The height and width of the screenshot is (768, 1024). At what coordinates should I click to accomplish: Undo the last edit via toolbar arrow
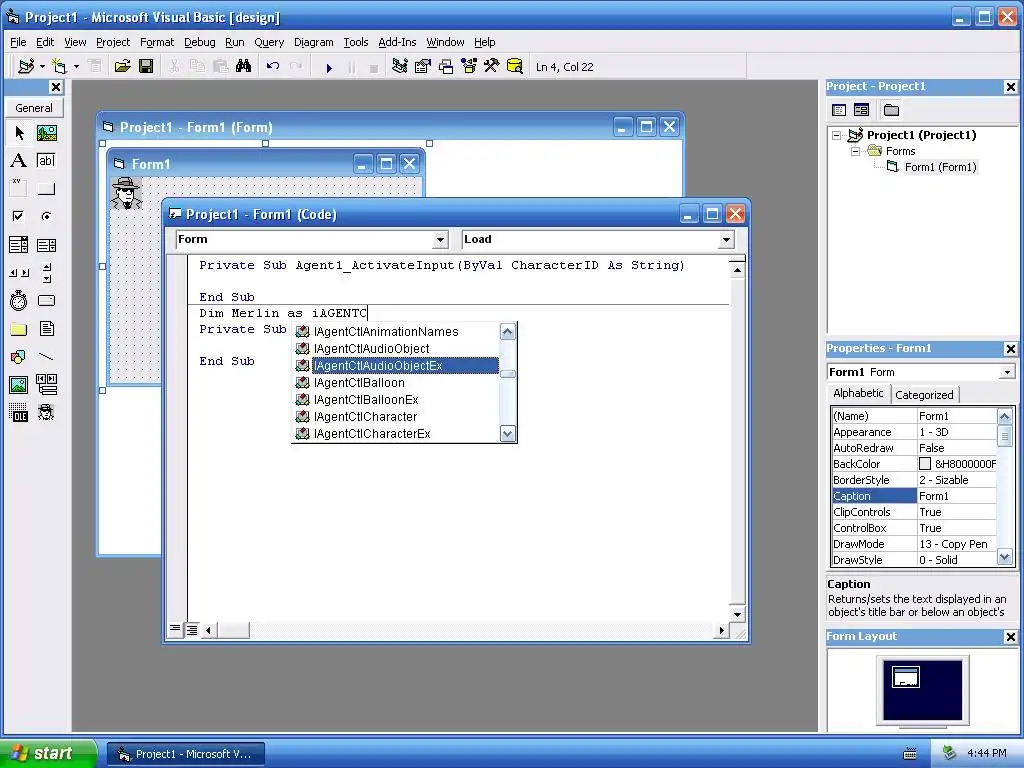pyautogui.click(x=273, y=67)
